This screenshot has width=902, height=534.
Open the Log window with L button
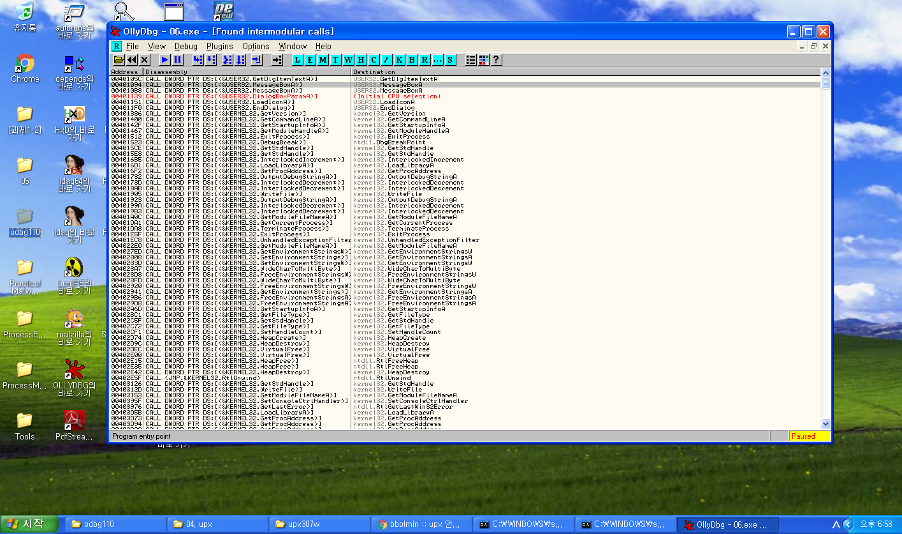click(297, 60)
